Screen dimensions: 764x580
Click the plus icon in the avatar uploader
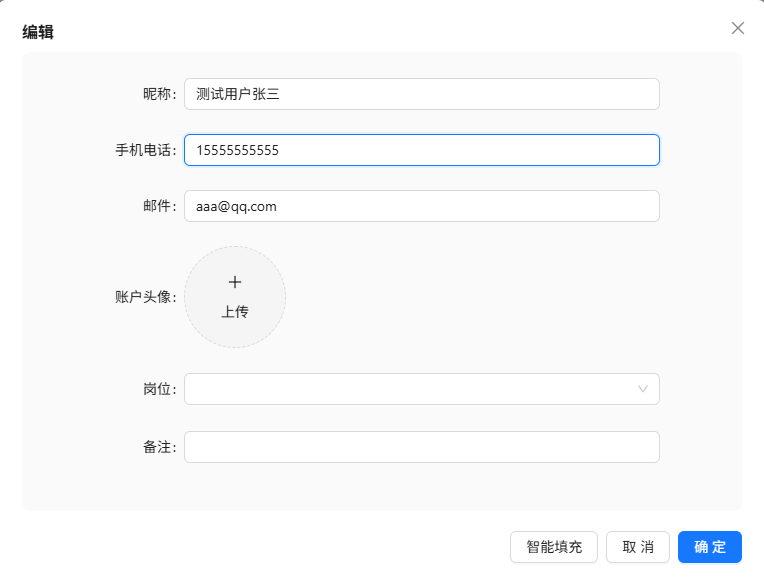coord(235,283)
